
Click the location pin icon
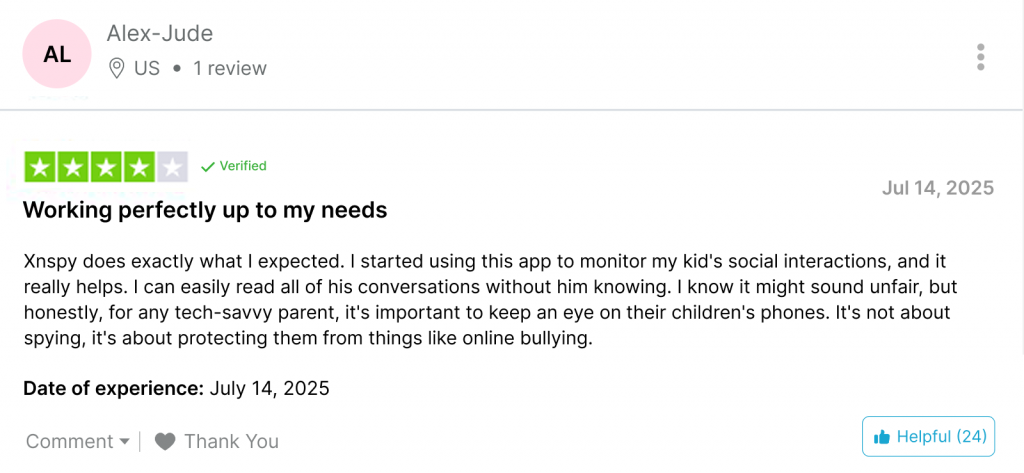click(x=117, y=68)
